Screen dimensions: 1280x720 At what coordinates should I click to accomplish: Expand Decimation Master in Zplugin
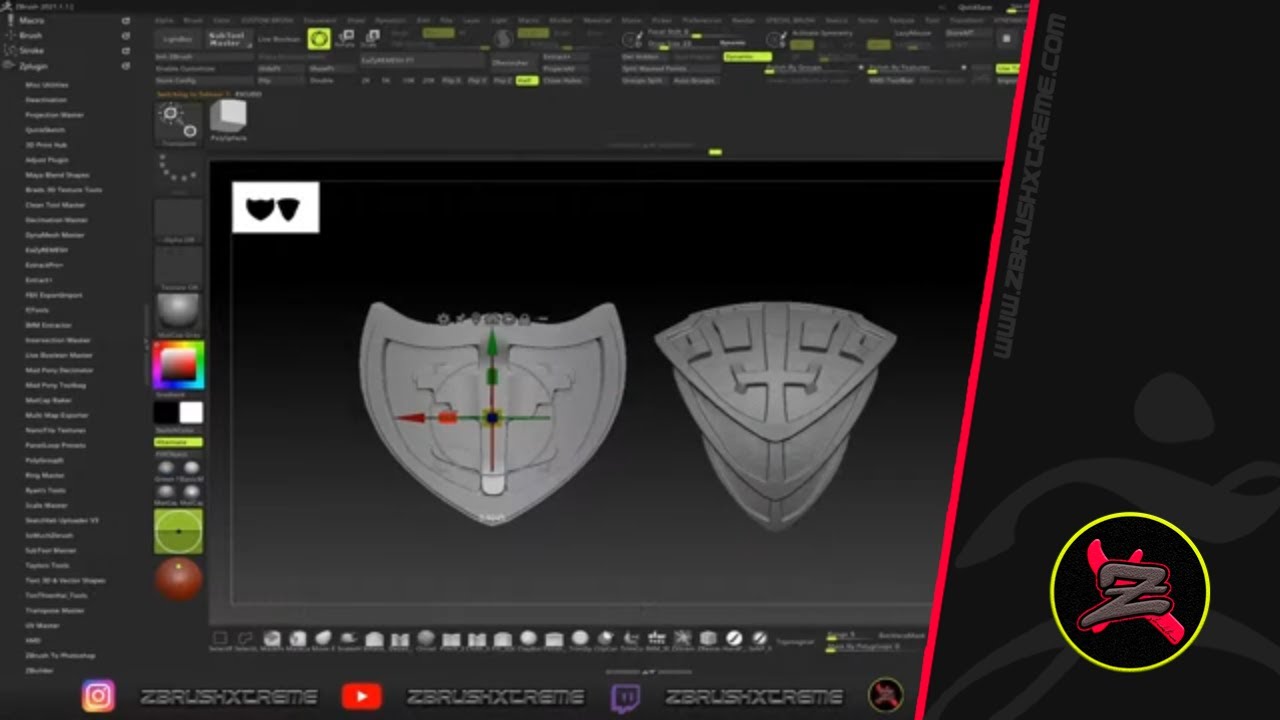click(57, 220)
